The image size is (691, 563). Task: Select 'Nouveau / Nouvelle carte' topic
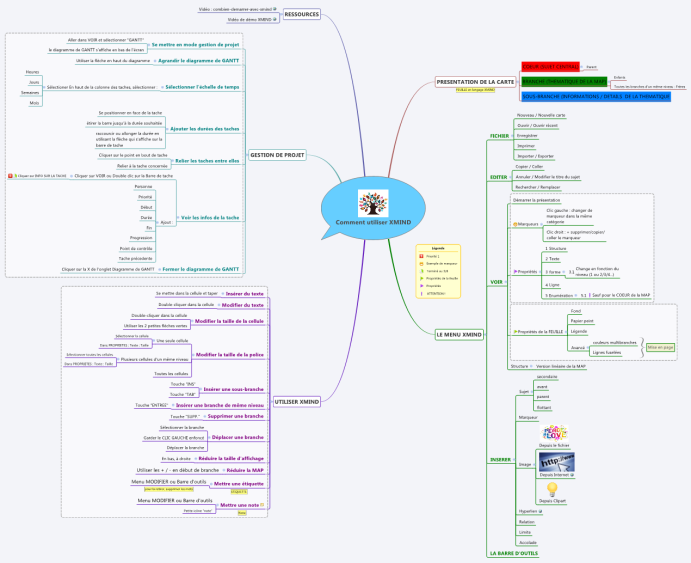point(541,115)
